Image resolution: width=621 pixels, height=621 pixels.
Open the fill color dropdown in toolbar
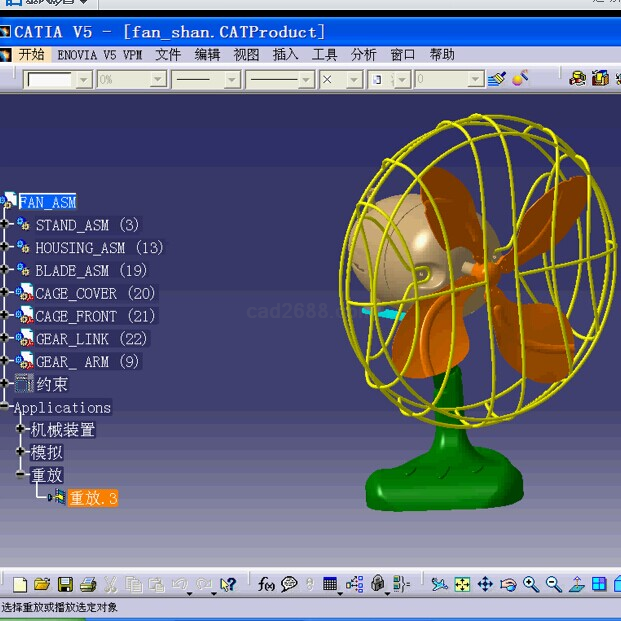point(82,79)
